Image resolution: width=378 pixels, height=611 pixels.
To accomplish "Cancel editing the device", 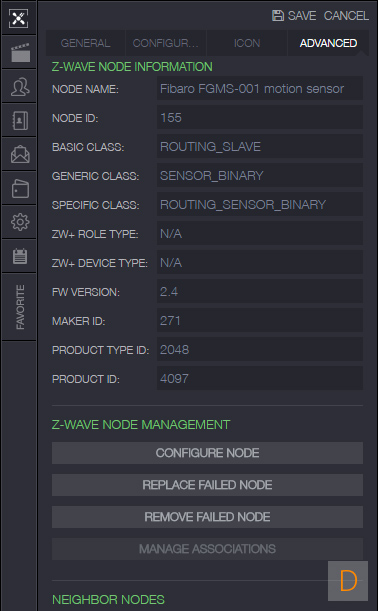I will click(346, 16).
